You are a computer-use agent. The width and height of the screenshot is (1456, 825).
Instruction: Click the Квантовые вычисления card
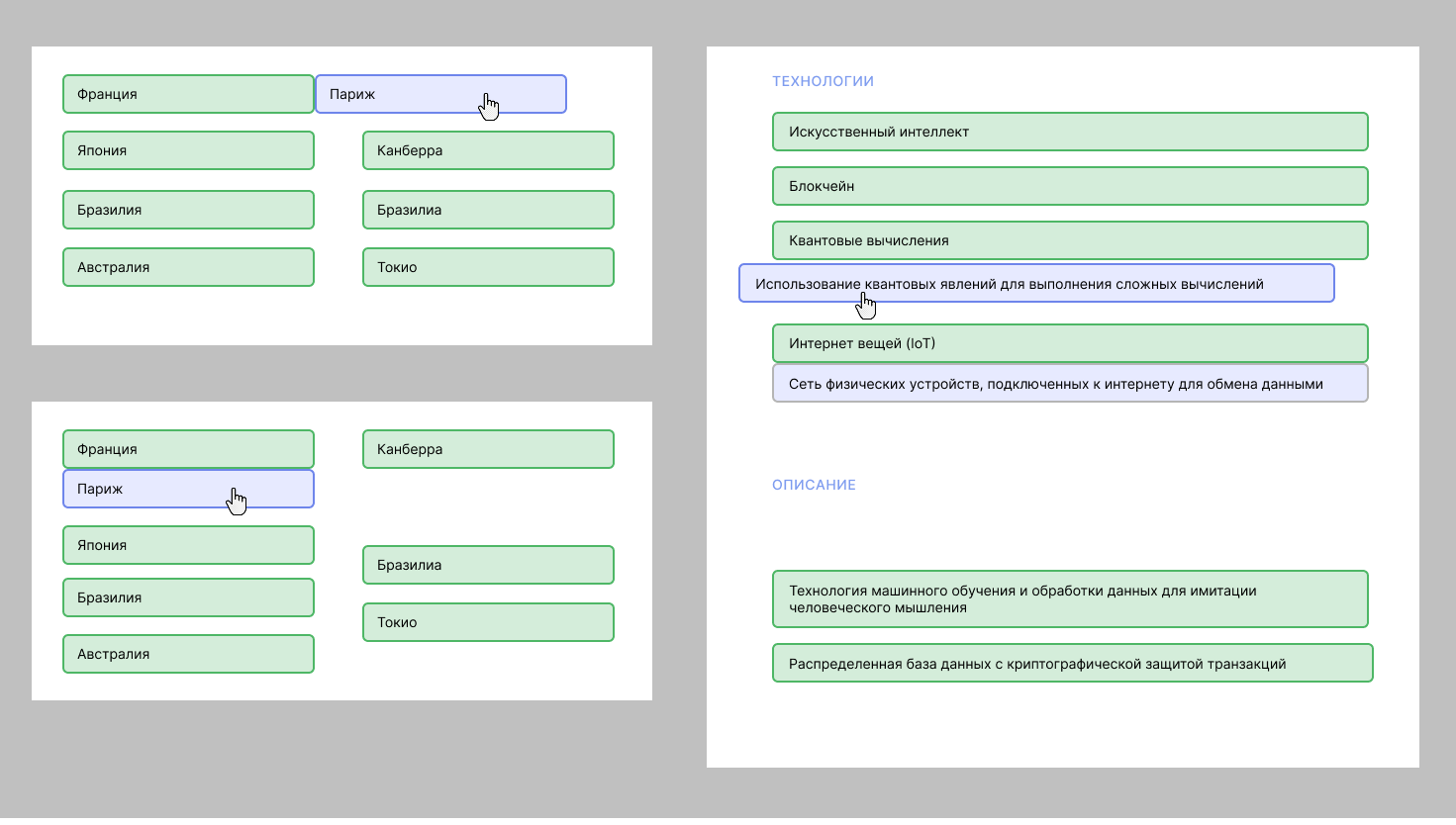[1069, 240]
